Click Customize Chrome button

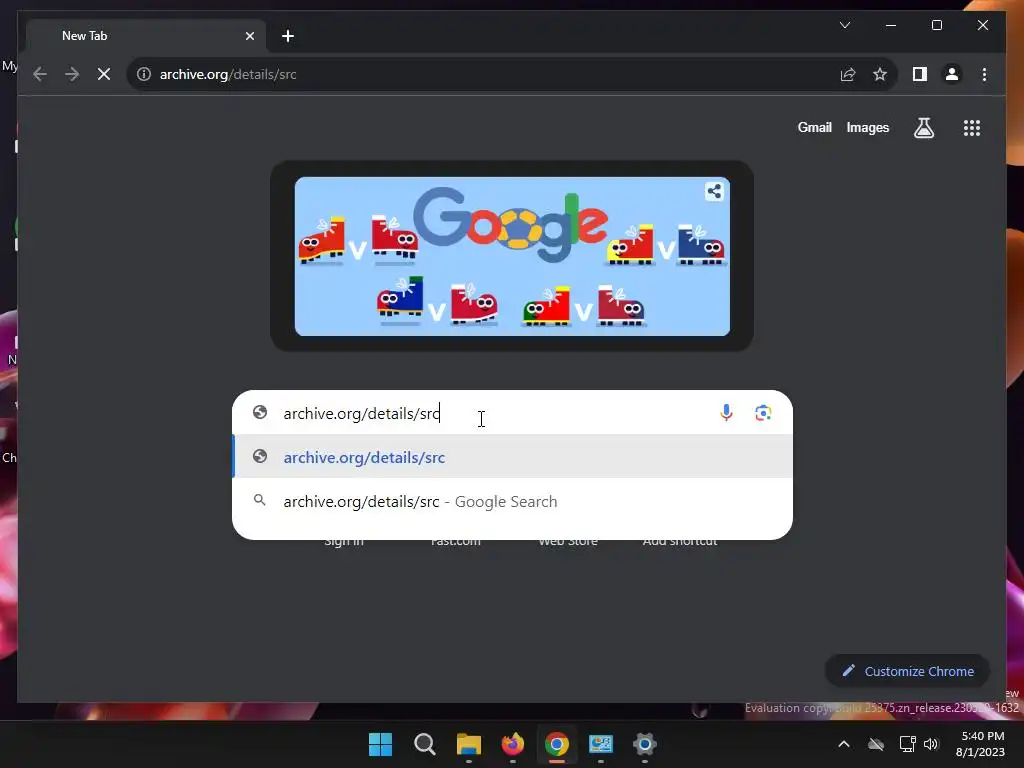[x=907, y=671]
